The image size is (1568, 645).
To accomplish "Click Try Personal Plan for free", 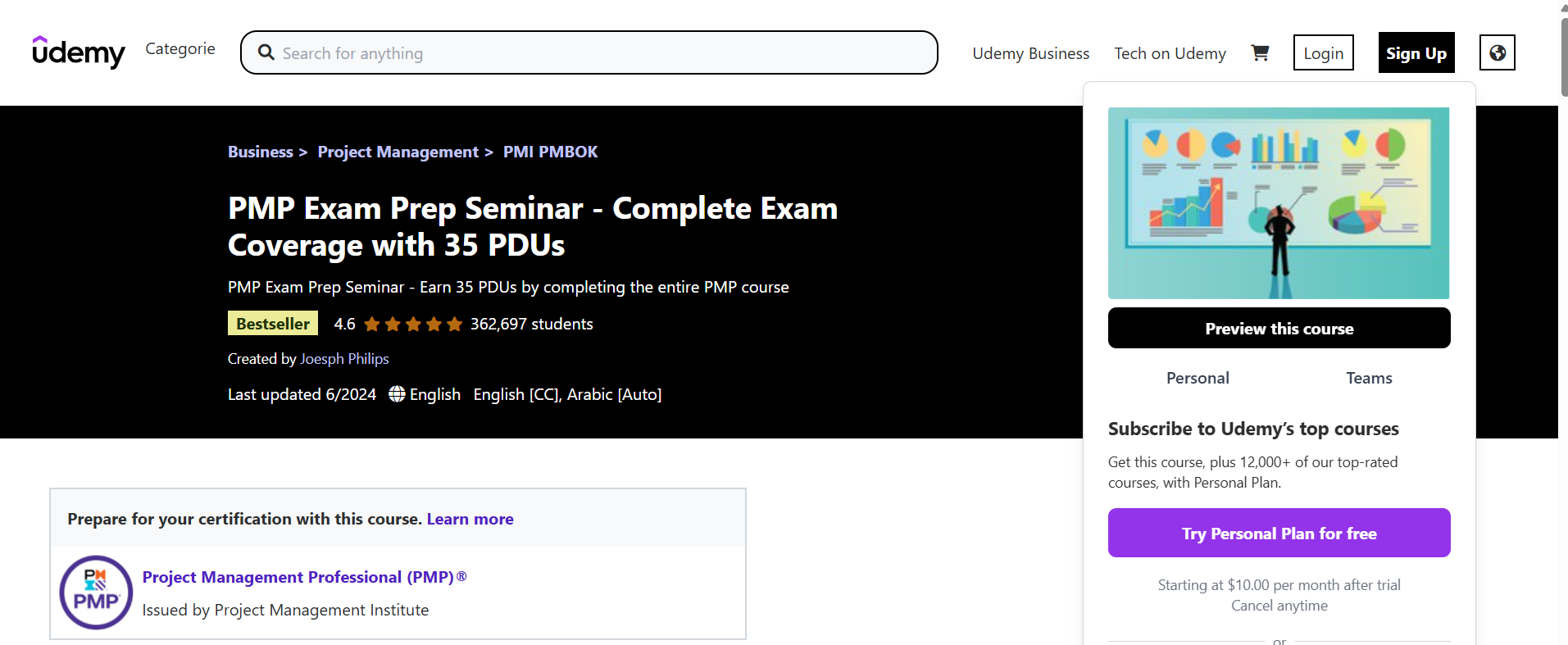I will (x=1279, y=533).
